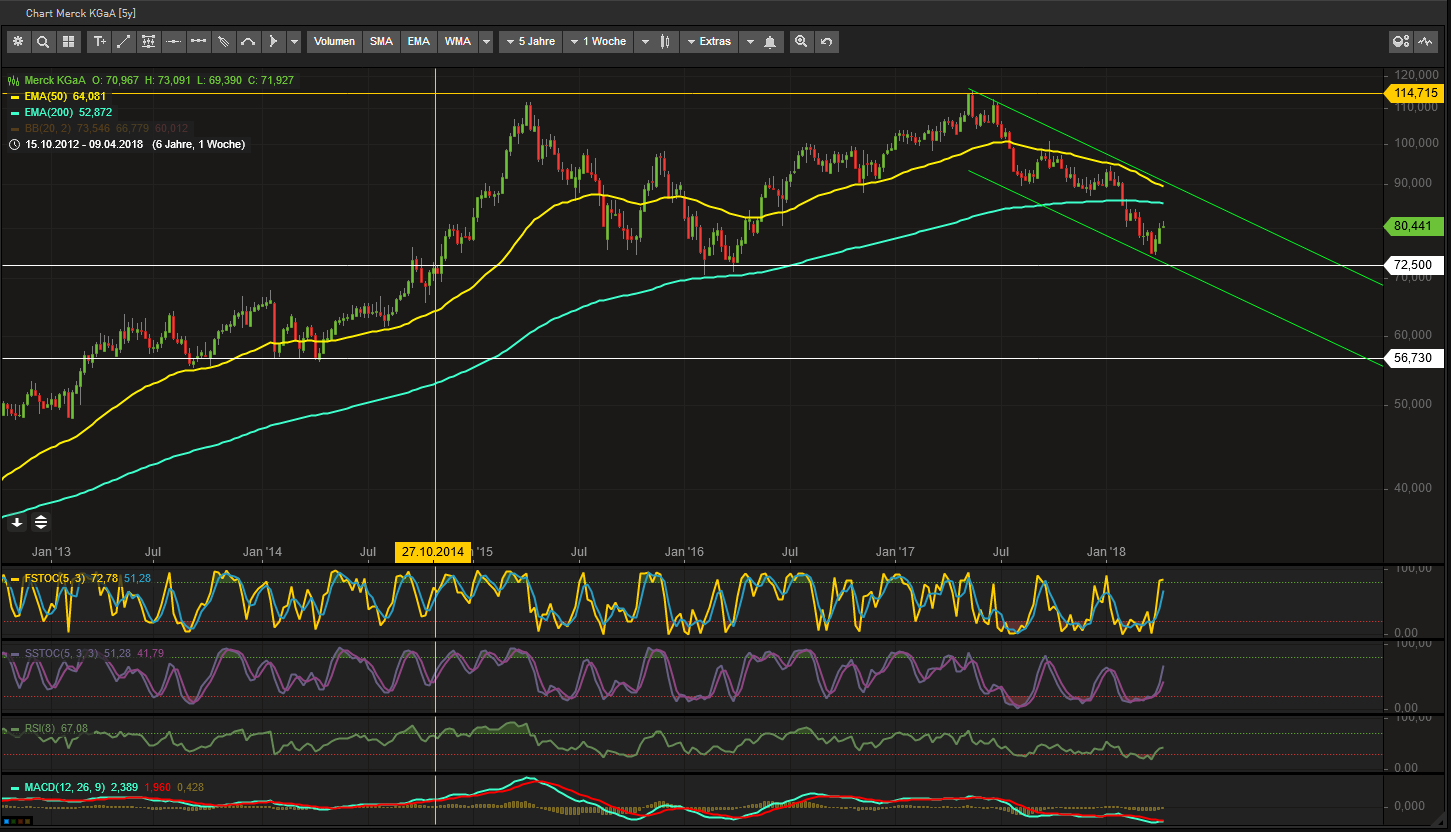
Task: Select the line chart icon top right
Action: [1424, 40]
